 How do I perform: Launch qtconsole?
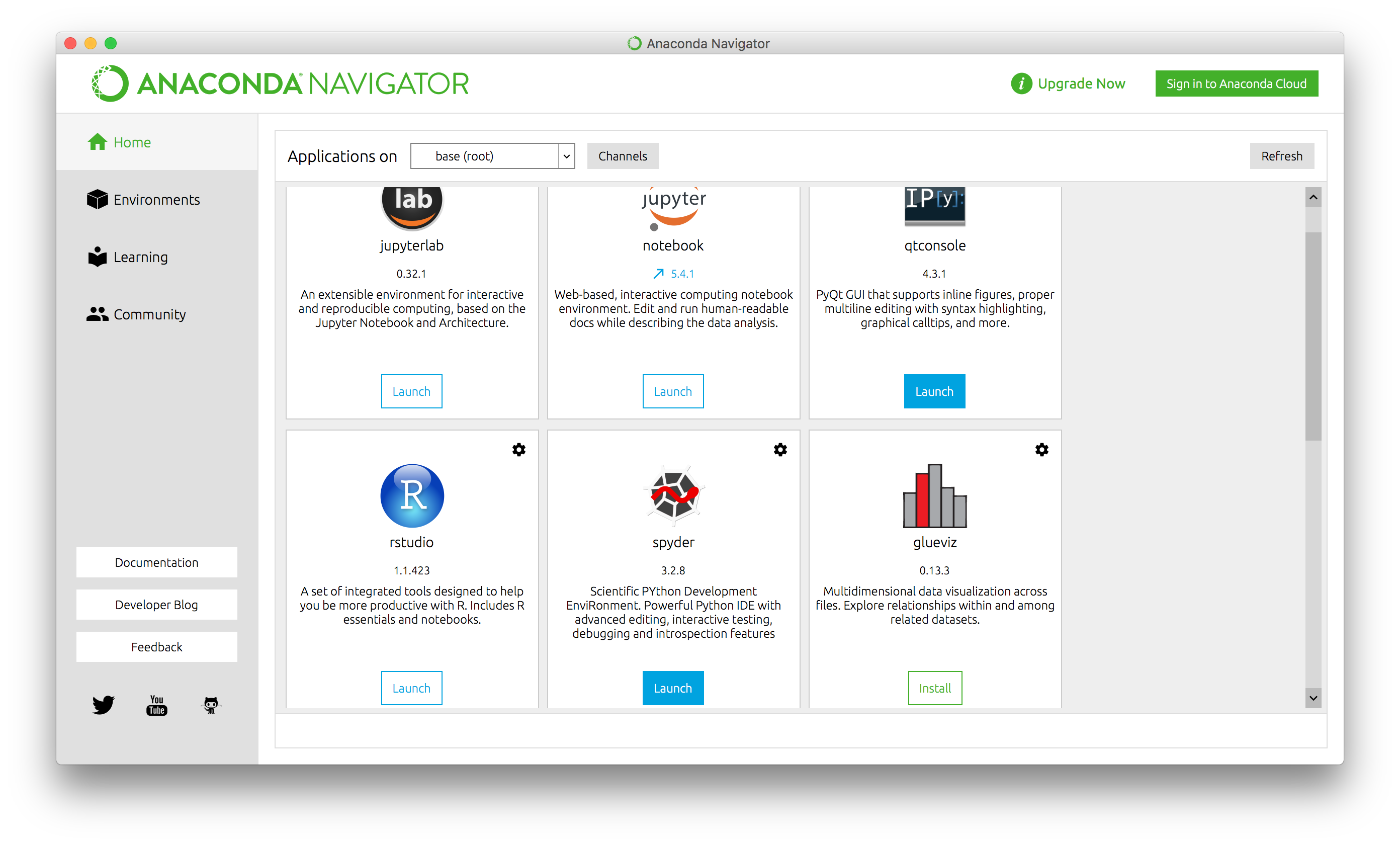[934, 391]
